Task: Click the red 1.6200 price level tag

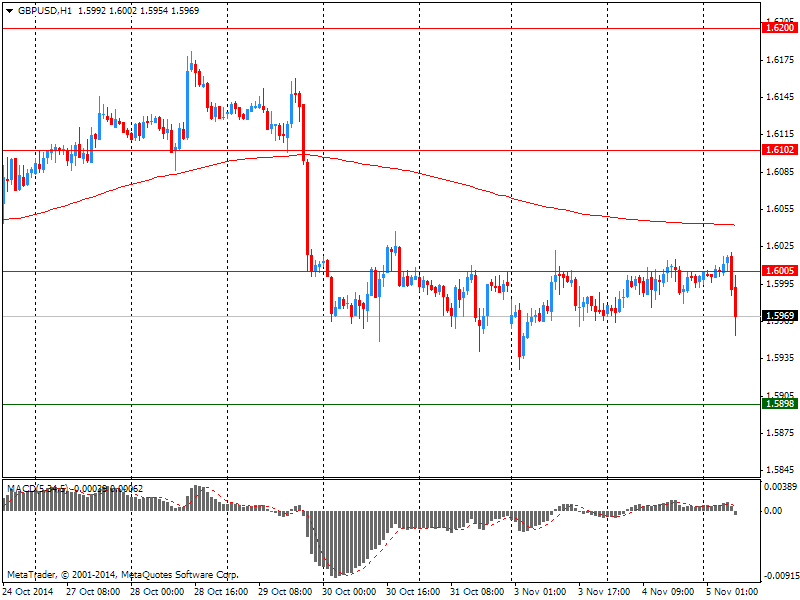Action: tap(779, 28)
